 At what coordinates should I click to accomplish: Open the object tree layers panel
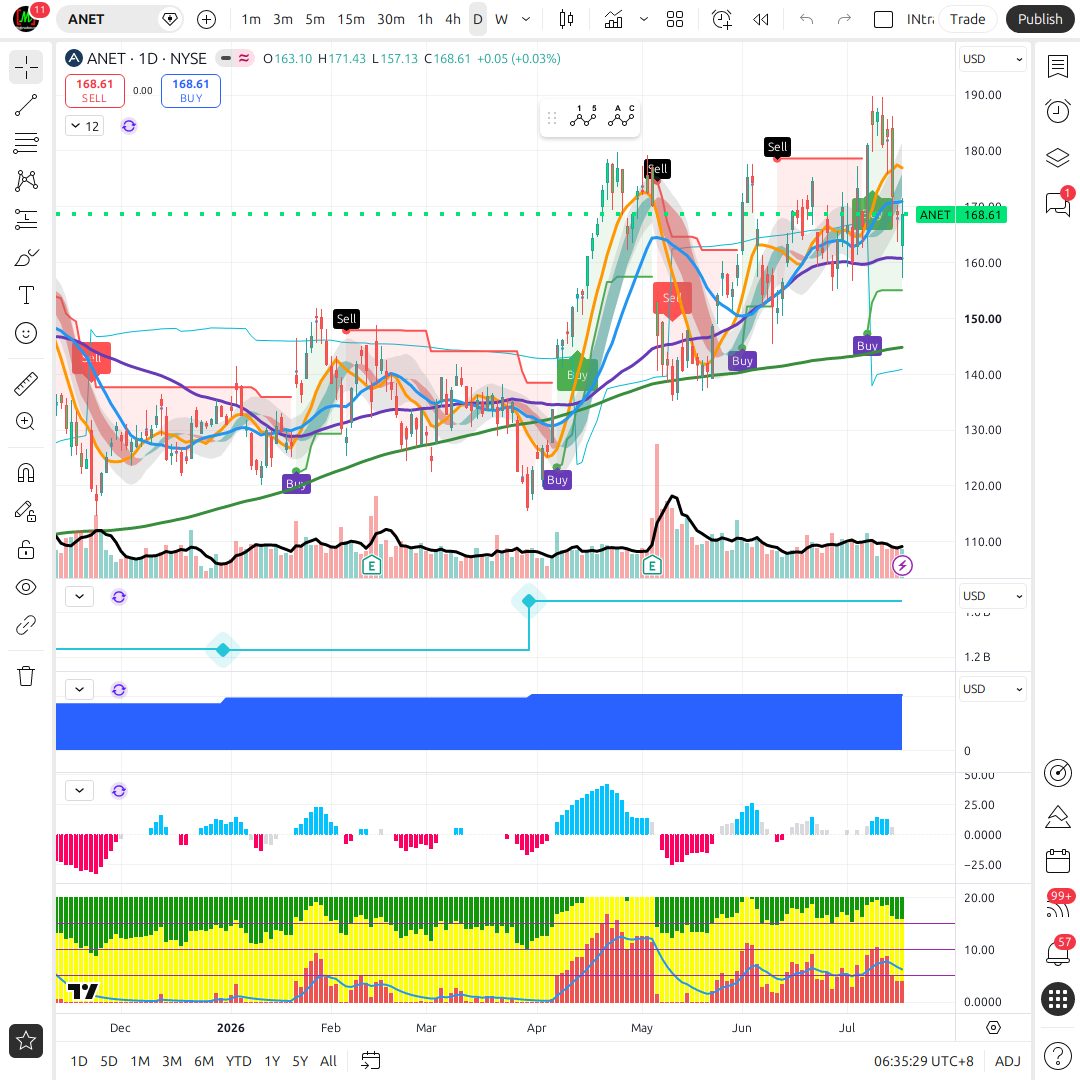pyautogui.click(x=1057, y=157)
